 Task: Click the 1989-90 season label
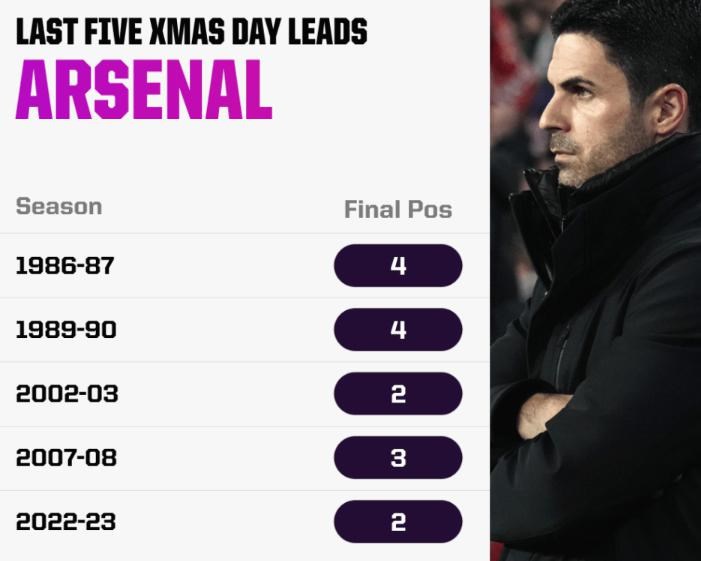pyautogui.click(x=66, y=330)
